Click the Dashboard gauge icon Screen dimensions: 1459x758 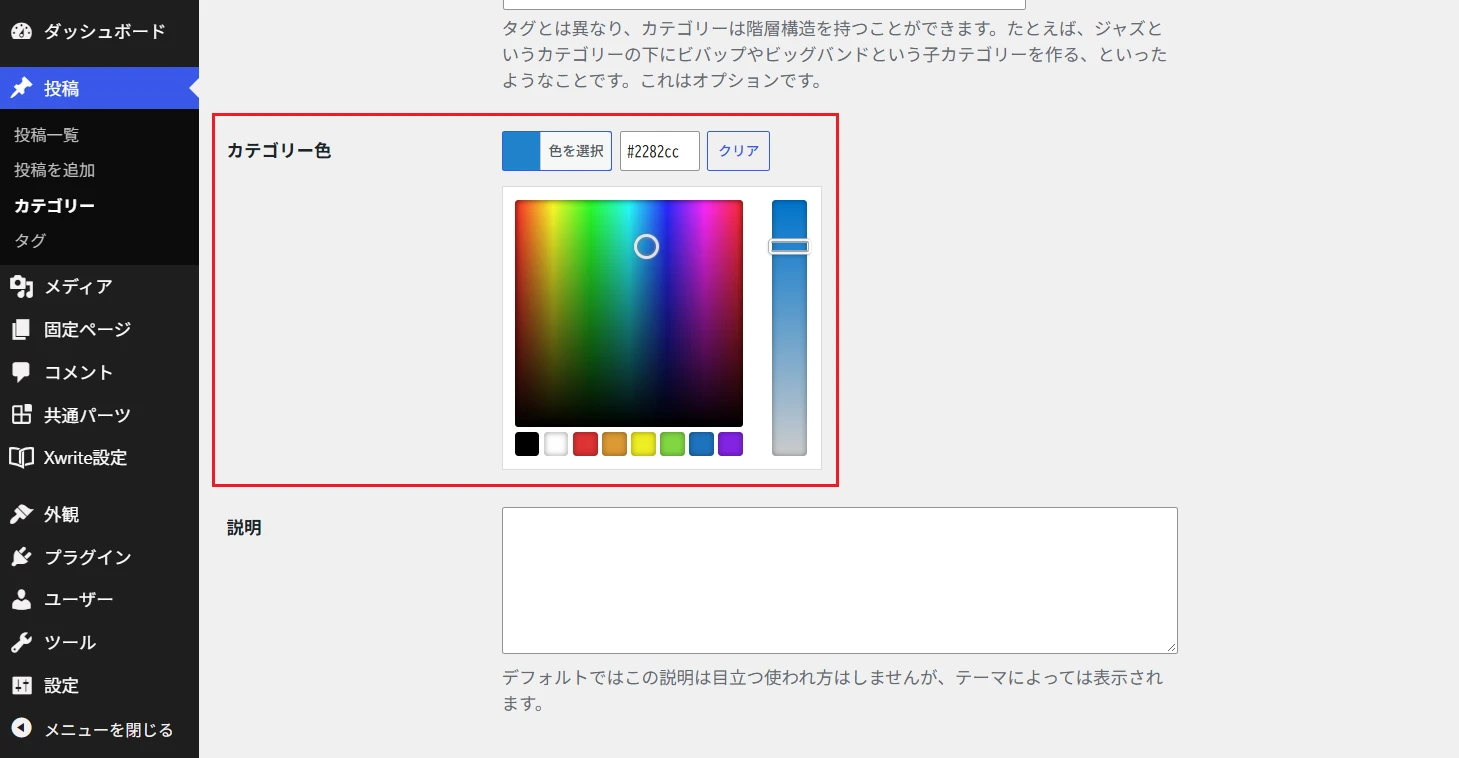click(22, 31)
